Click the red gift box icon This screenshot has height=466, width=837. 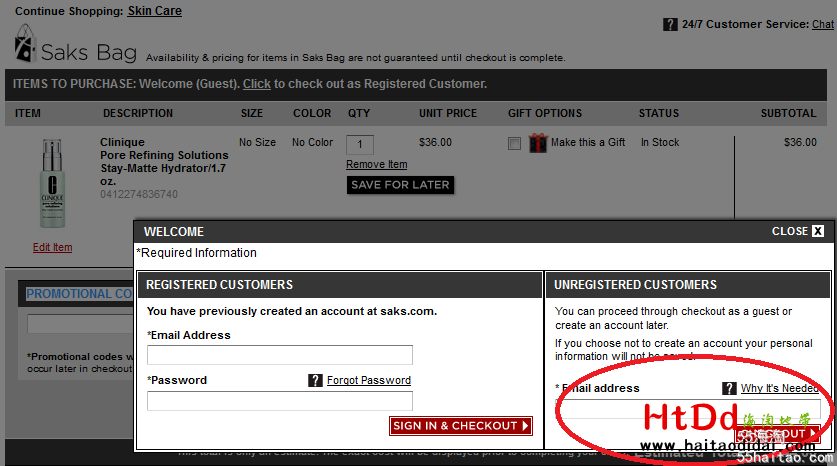[538, 143]
